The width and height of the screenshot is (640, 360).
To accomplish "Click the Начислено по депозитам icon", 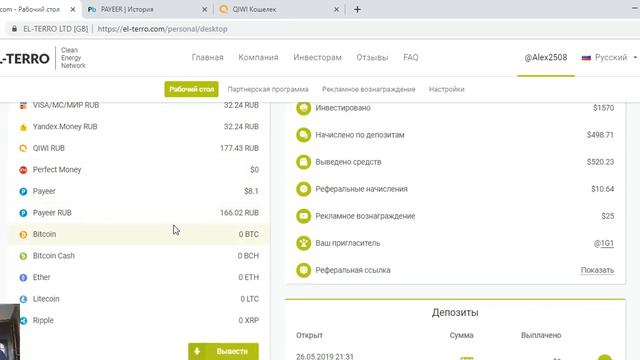I will 303,135.
